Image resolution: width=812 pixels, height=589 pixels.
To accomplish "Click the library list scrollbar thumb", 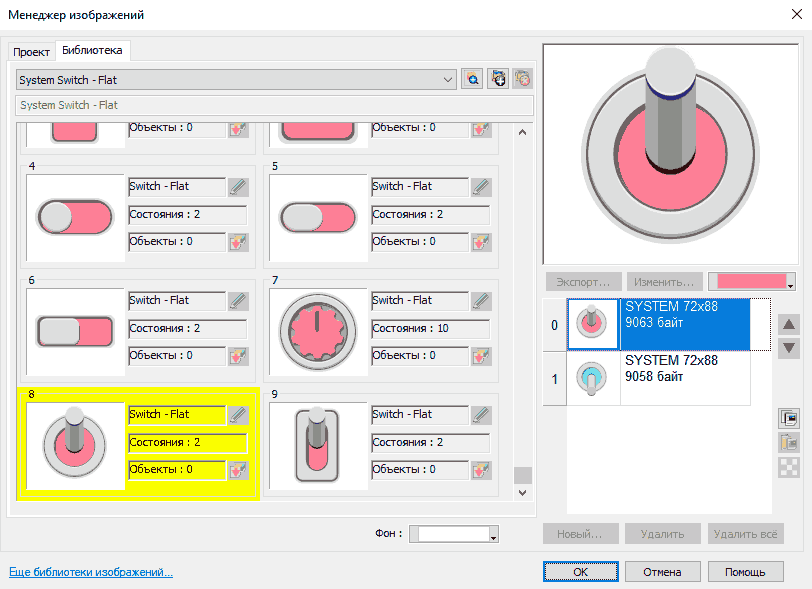I will (x=523, y=475).
